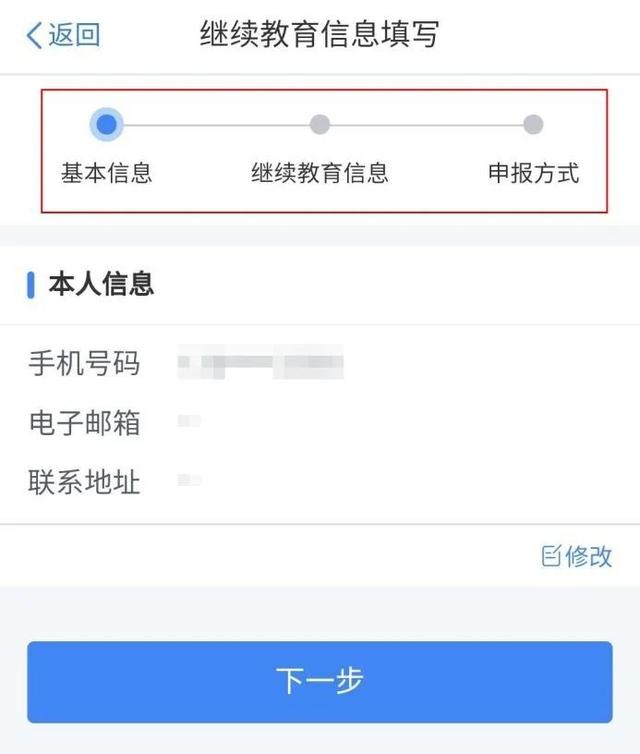
Task: Tap the 下一步 button
Action: (320, 682)
